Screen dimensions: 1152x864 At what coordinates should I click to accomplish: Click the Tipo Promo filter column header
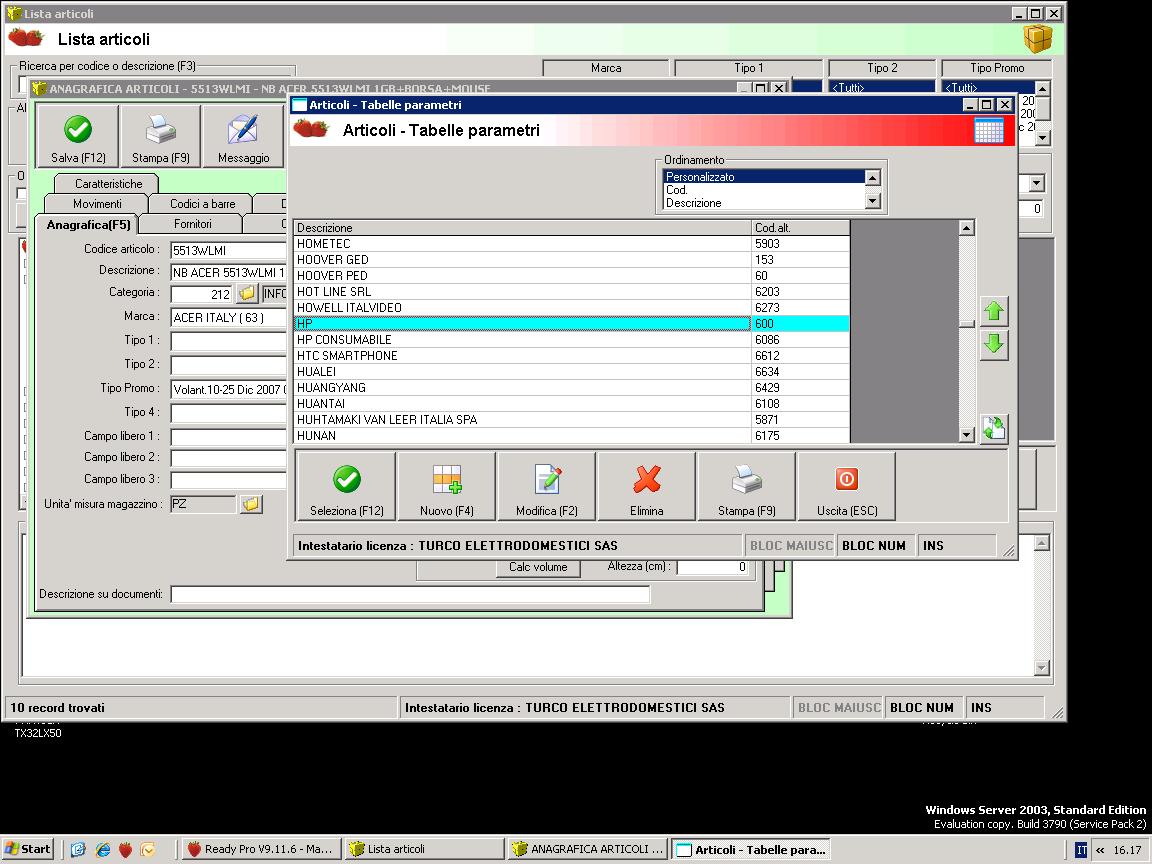coord(997,68)
